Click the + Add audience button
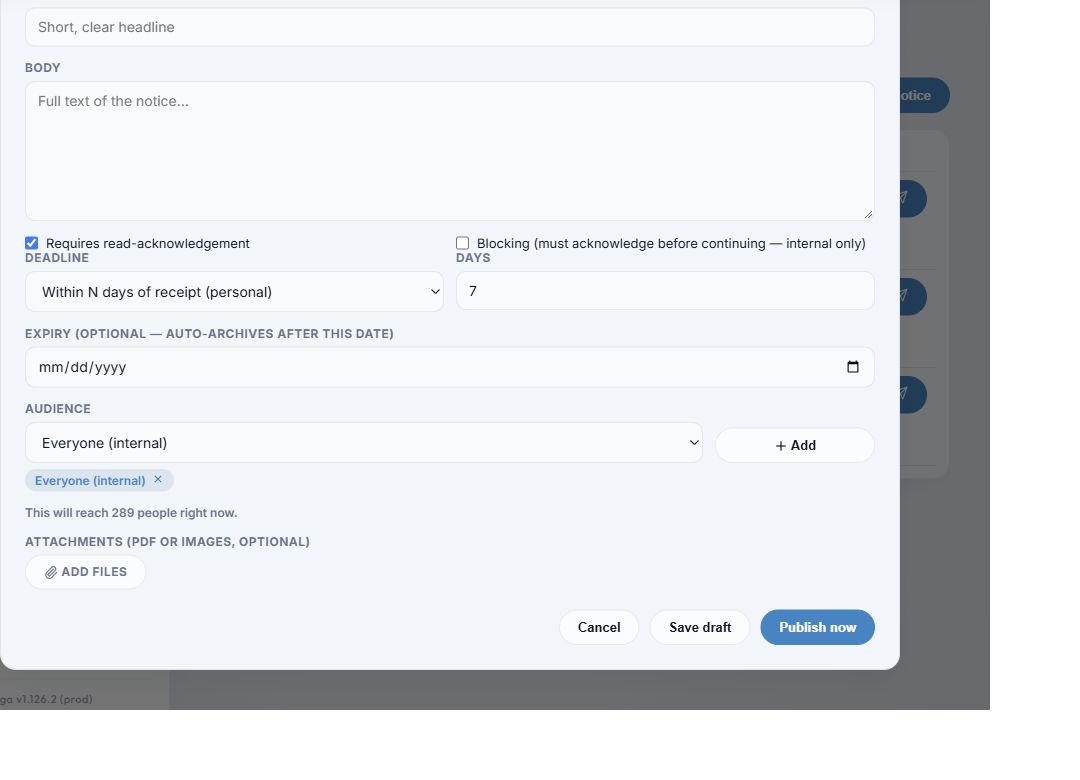Image resolution: width=1080 pixels, height=780 pixels. click(x=795, y=445)
